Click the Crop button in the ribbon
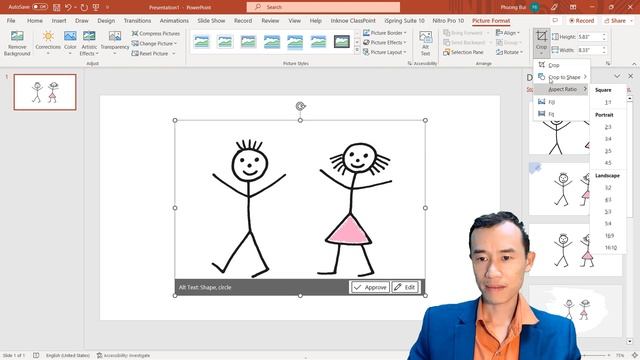Image resolution: width=640 pixels, height=360 pixels. pyautogui.click(x=541, y=42)
